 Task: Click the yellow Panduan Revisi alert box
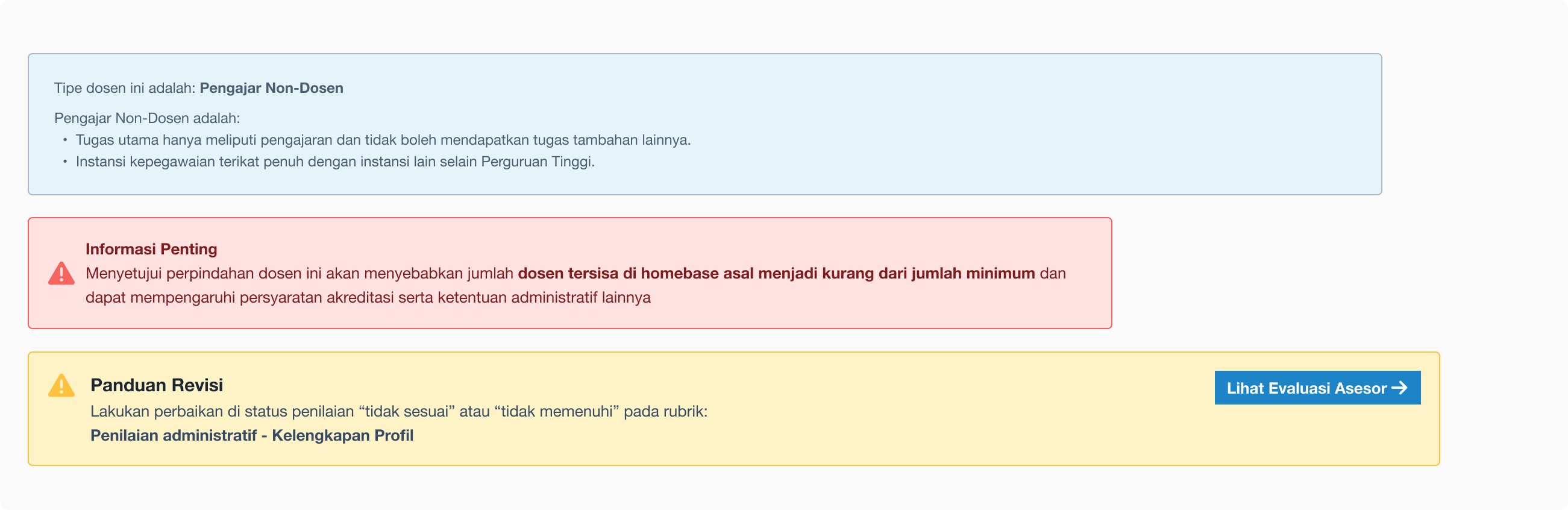pos(733,409)
